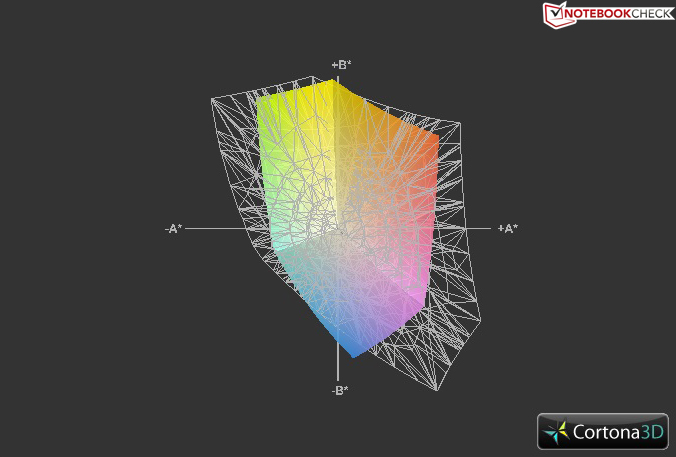Click the -B* axis label
The image size is (676, 457).
[340, 391]
